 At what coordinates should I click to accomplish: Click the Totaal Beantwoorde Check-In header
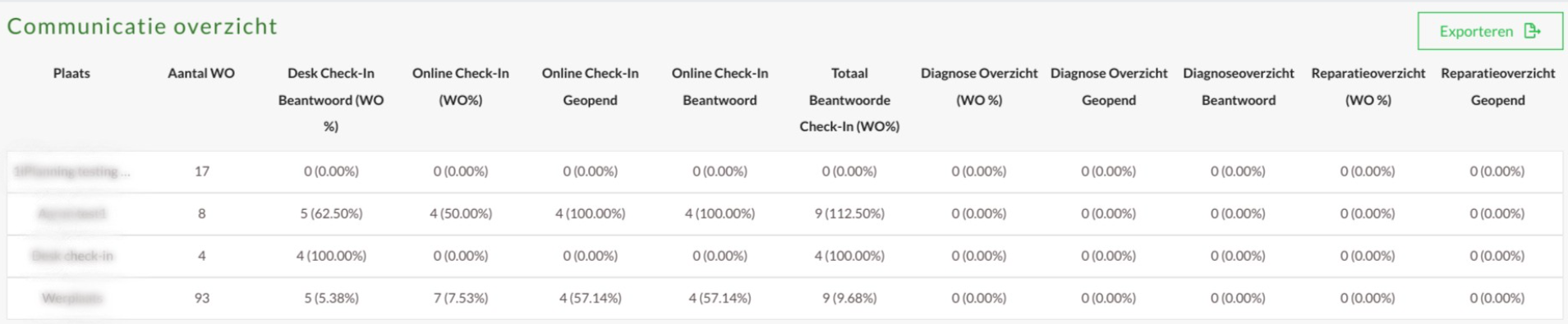pos(849,99)
